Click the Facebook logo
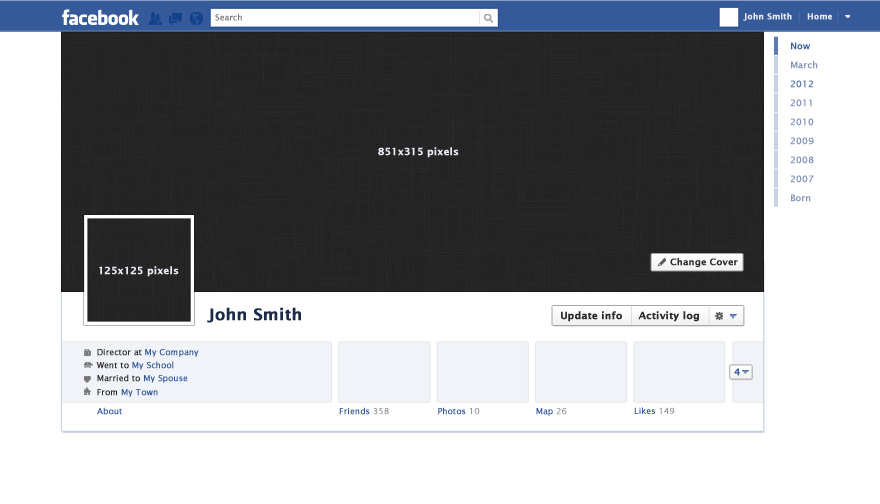The image size is (880, 504). click(x=100, y=18)
